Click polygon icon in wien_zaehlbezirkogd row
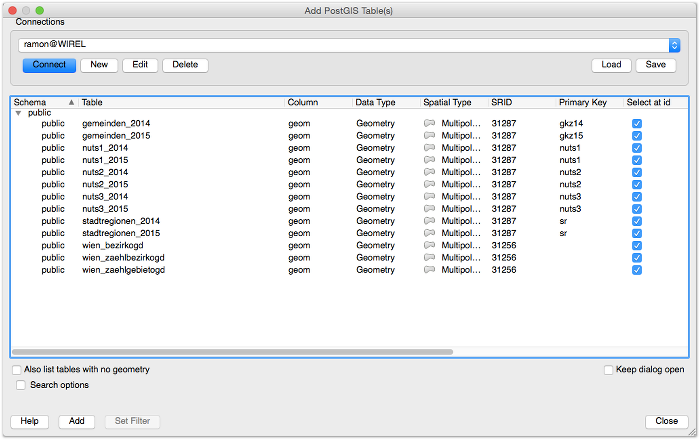Image resolution: width=700 pixels, height=440 pixels. (x=429, y=257)
